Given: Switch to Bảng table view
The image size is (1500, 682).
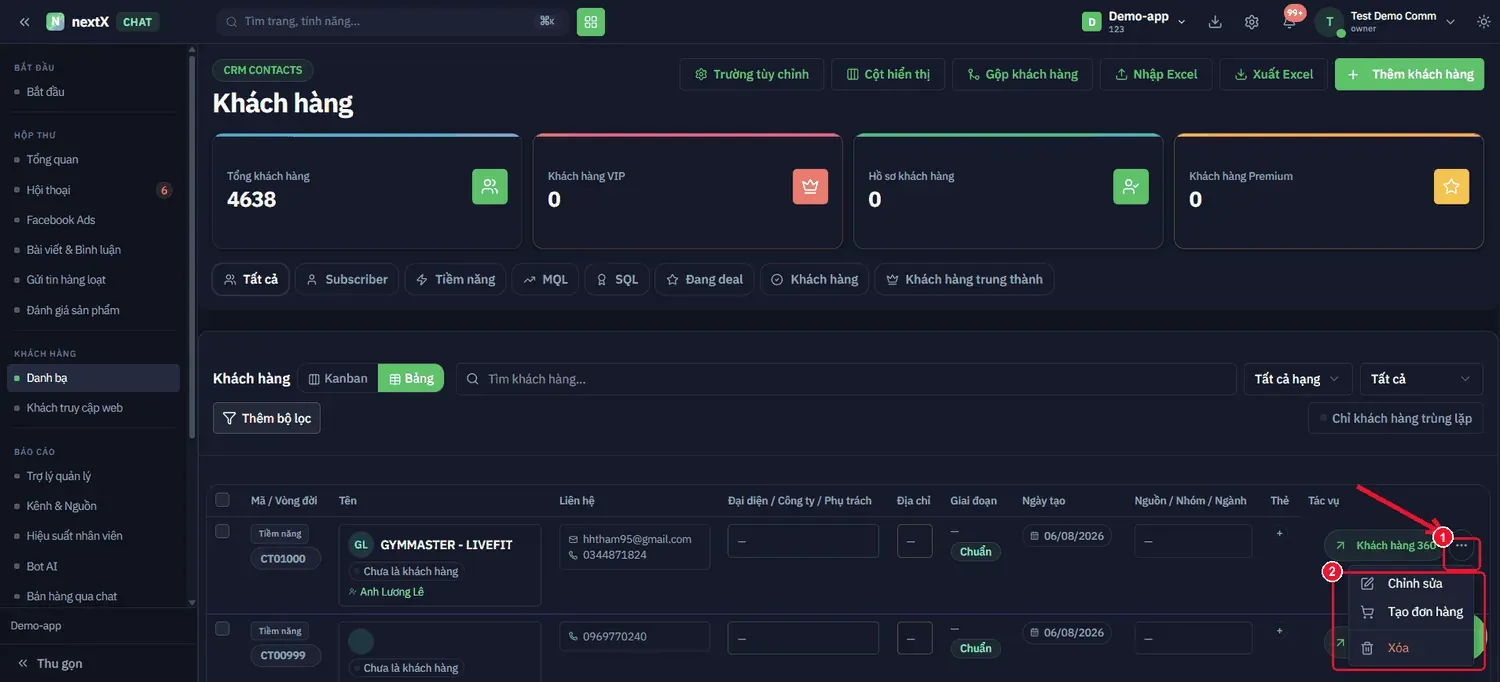Looking at the screenshot, I should click(x=411, y=378).
